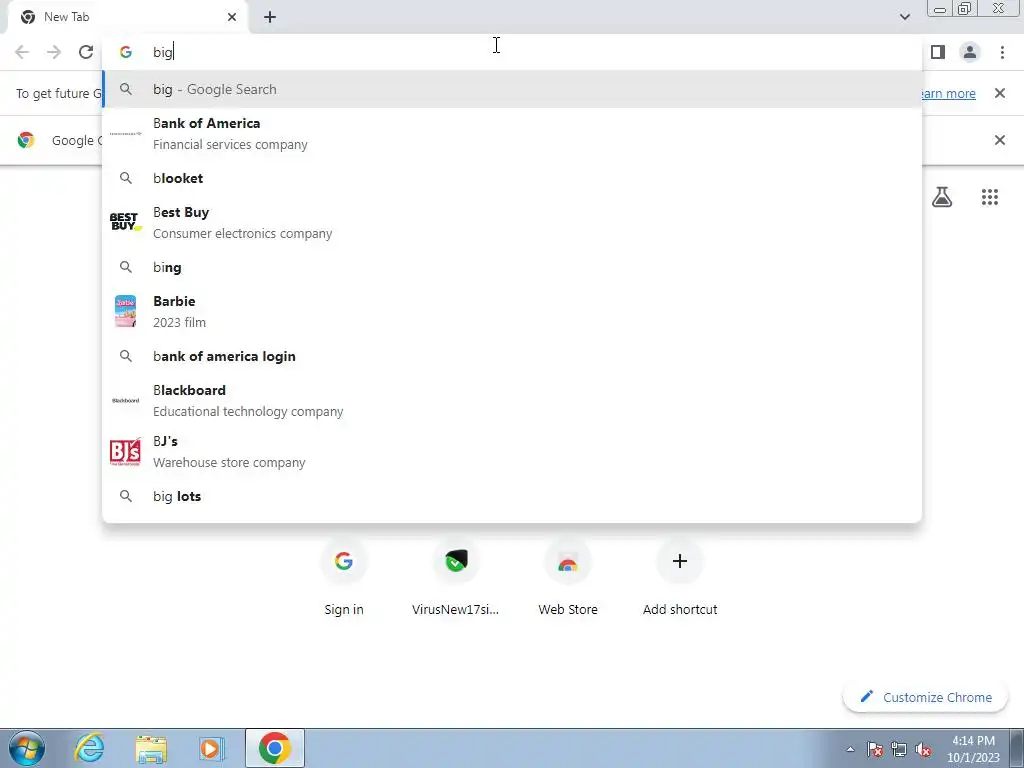1024x768 pixels.
Task: Close the New Tab tab
Action: tap(232, 17)
